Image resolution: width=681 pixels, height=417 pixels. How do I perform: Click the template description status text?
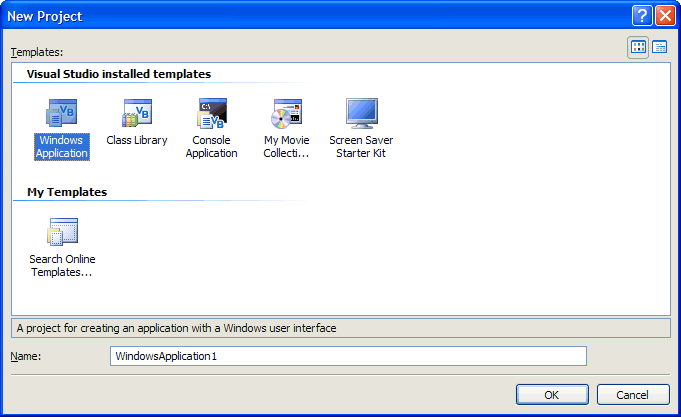[x=176, y=328]
